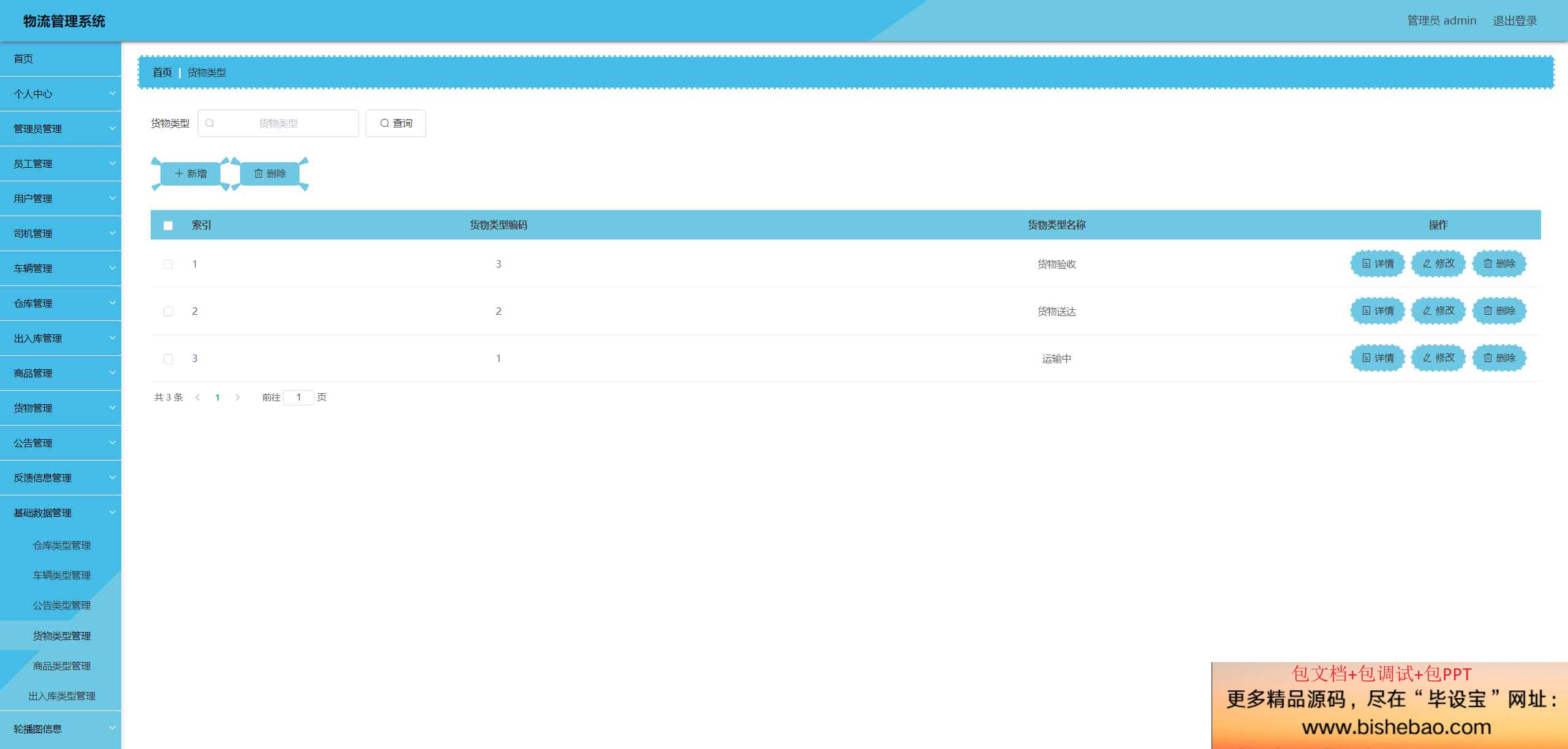This screenshot has width=1568, height=749.
Task: Focus the 货物类型 search input
Action: [x=278, y=123]
